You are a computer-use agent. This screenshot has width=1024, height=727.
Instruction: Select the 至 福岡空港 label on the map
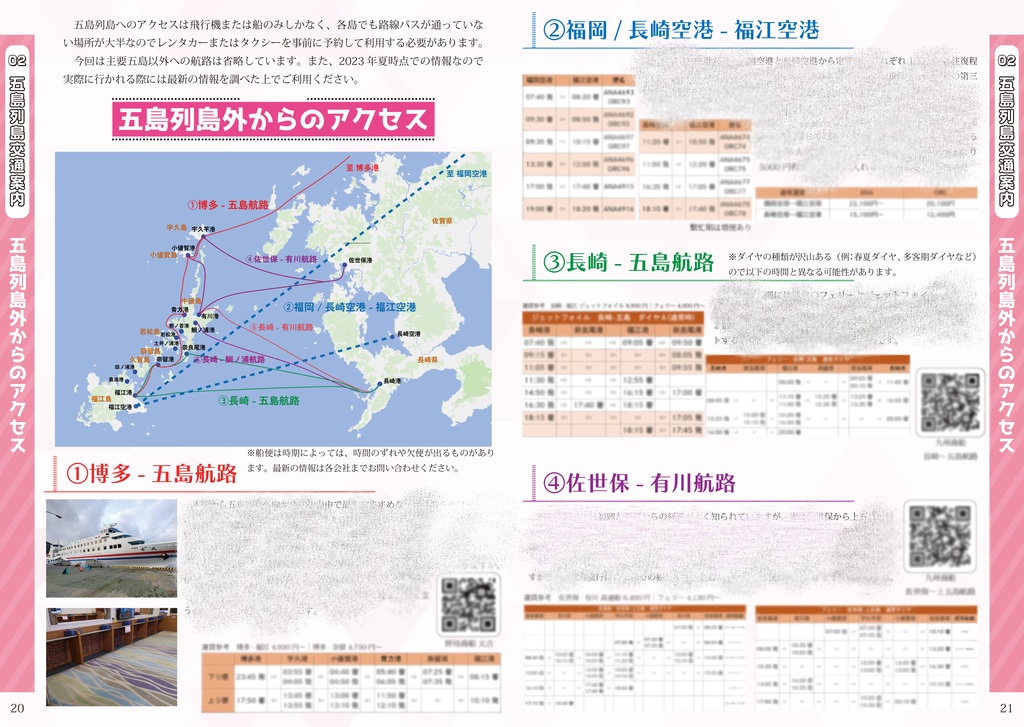click(469, 174)
